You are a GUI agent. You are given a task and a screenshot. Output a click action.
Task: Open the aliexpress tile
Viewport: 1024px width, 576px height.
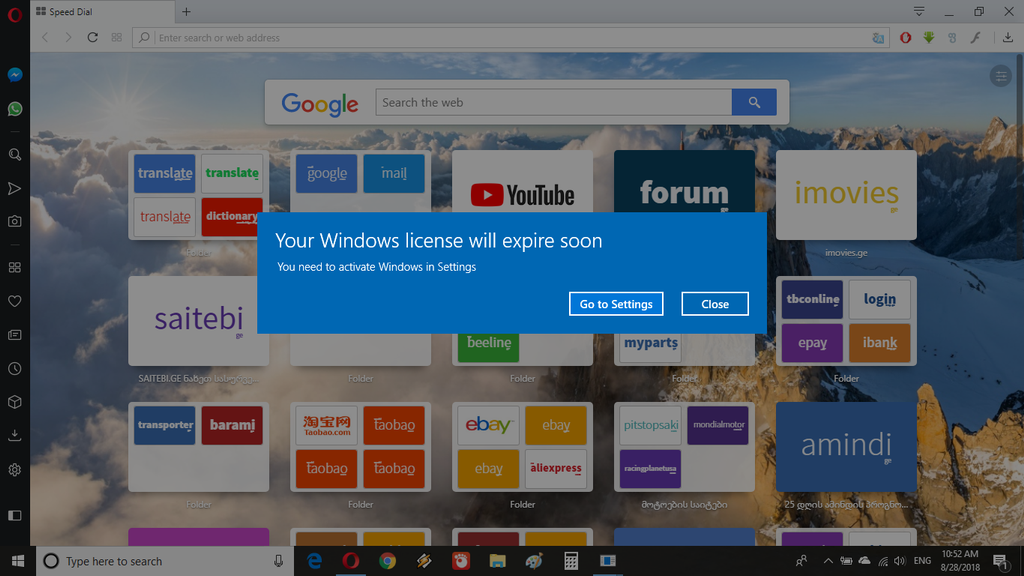pyautogui.click(x=556, y=469)
